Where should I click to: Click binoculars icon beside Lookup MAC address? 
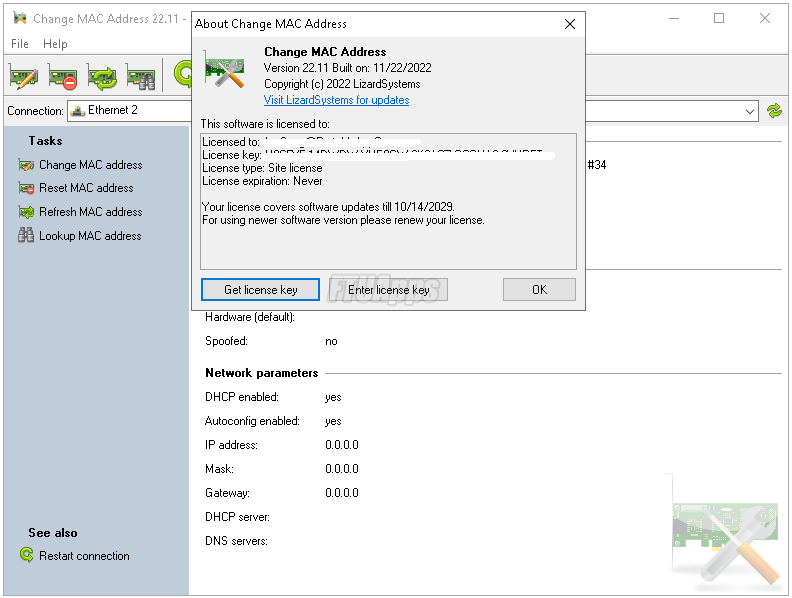(x=26, y=235)
